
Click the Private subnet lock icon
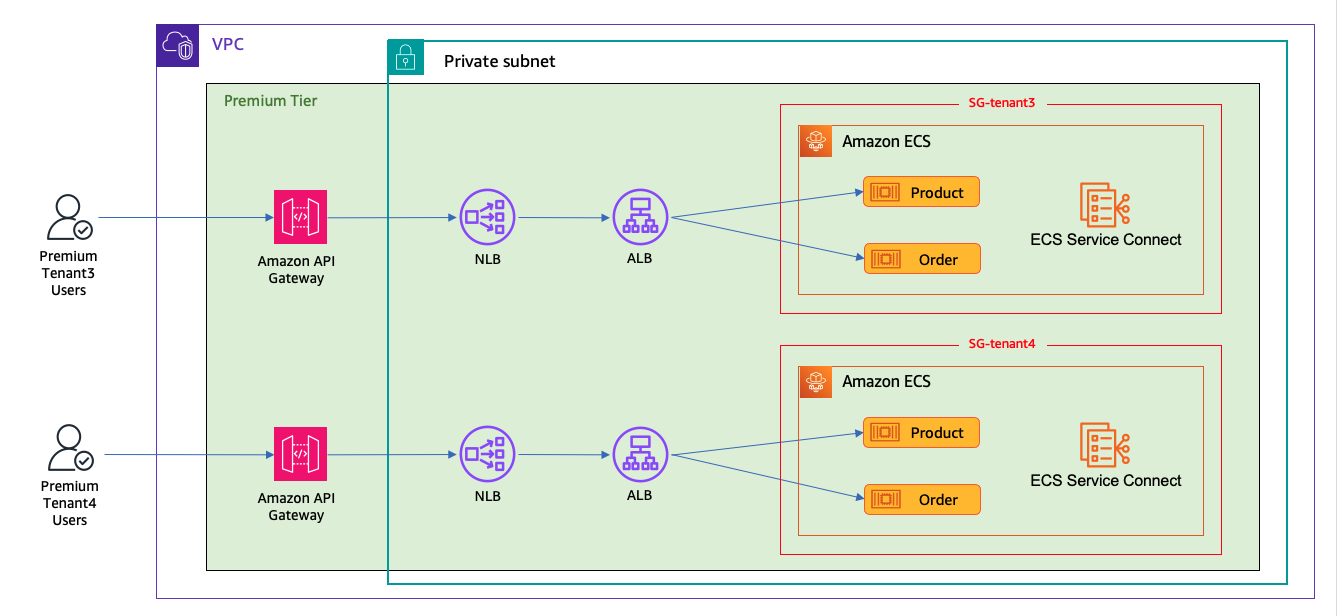pyautogui.click(x=405, y=58)
